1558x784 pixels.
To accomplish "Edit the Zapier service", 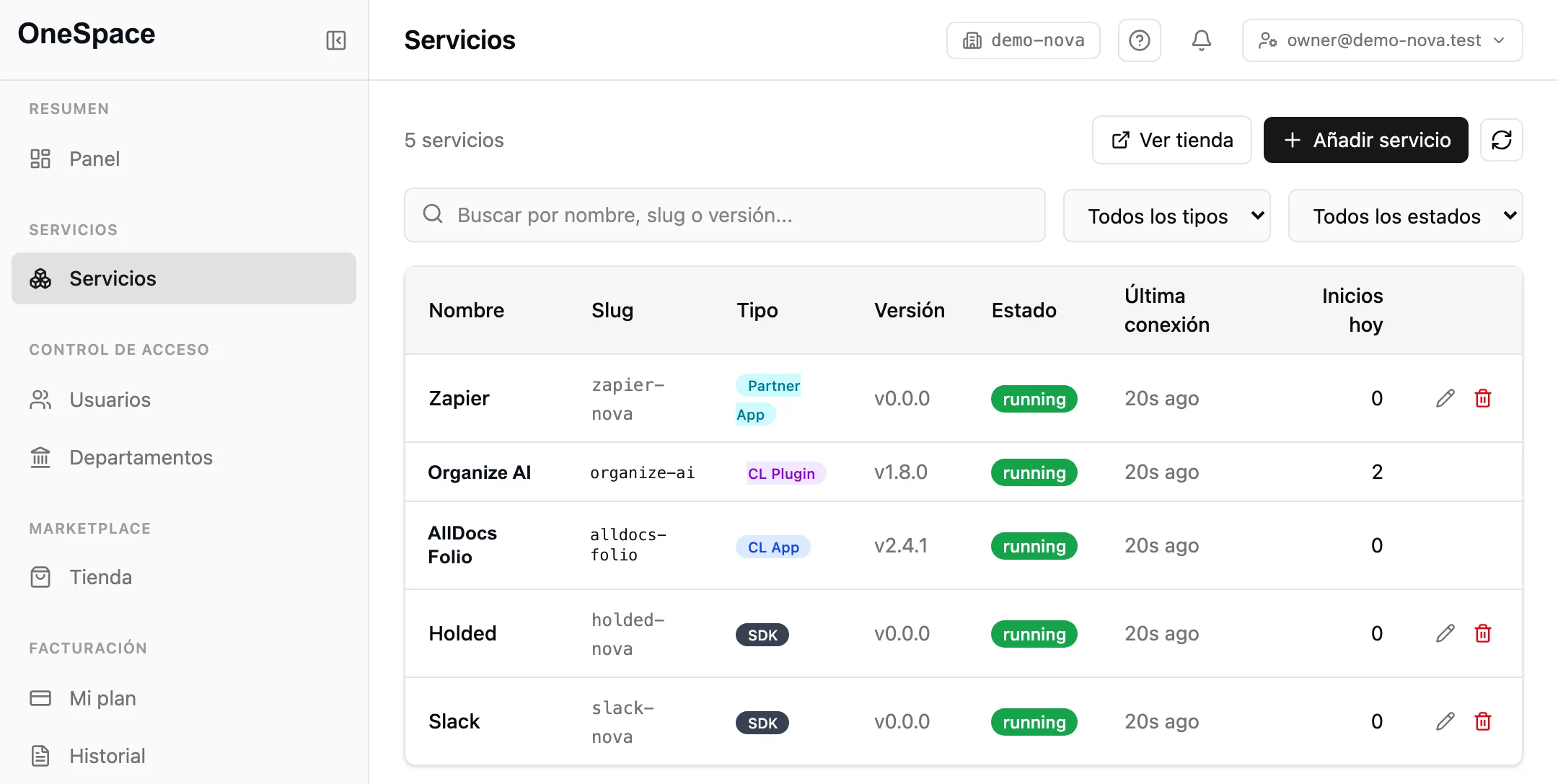I will (x=1445, y=398).
